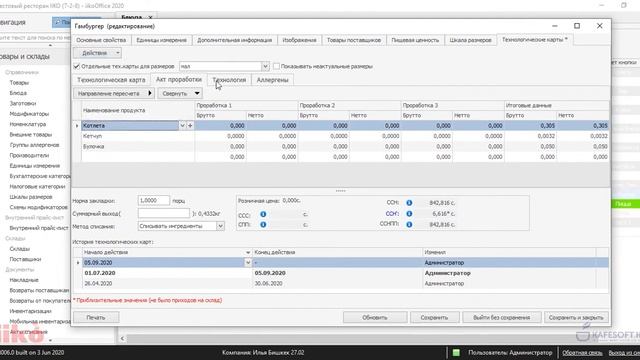Click the info icon next to ССН
The height and width of the screenshot is (360, 640).
click(x=409, y=203)
